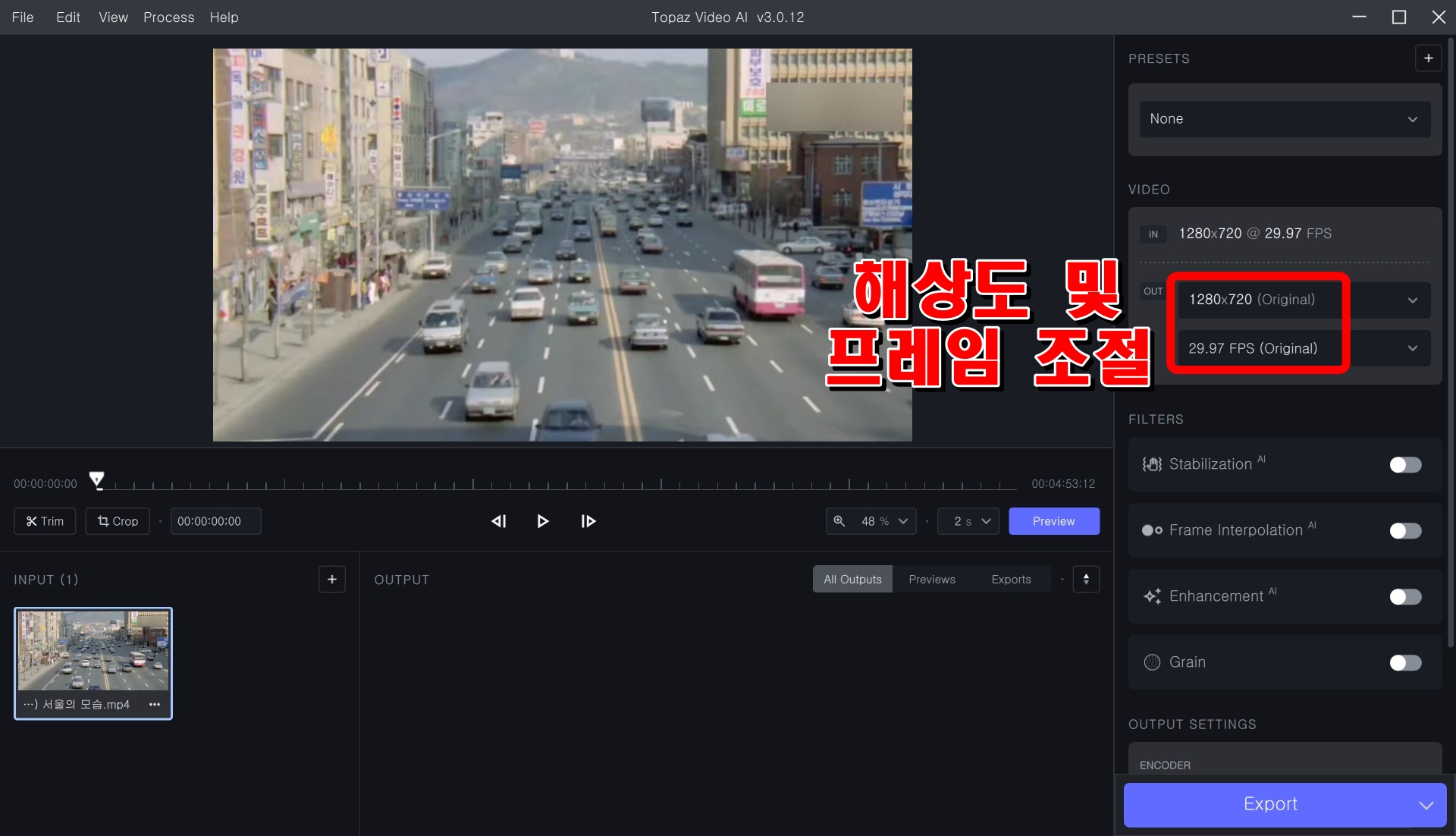Viewport: 1456px width, 836px height.
Task: Click the zoom magnifier icon
Action: (x=839, y=521)
